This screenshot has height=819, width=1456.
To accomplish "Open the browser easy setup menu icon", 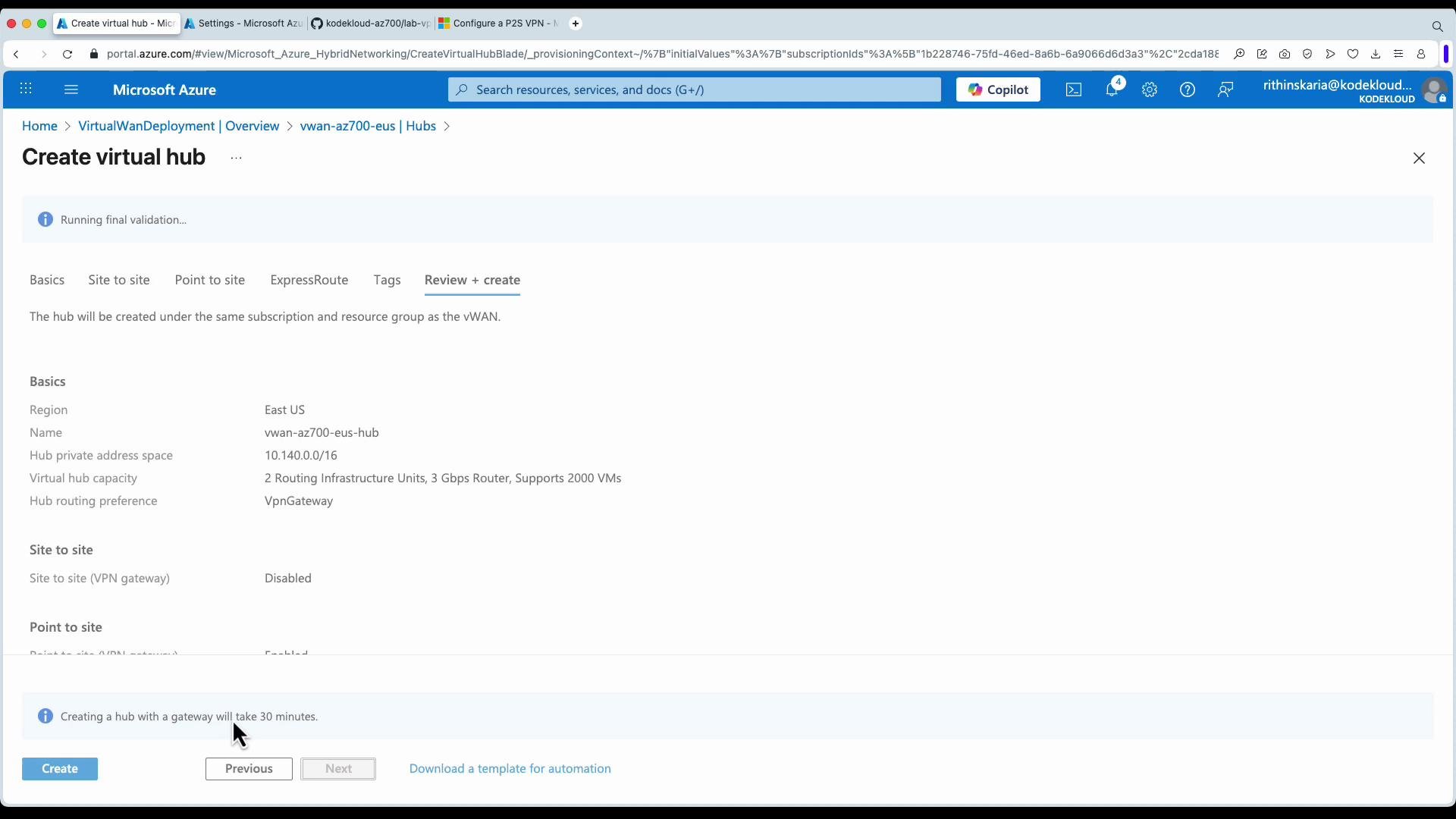I will coord(1398,54).
